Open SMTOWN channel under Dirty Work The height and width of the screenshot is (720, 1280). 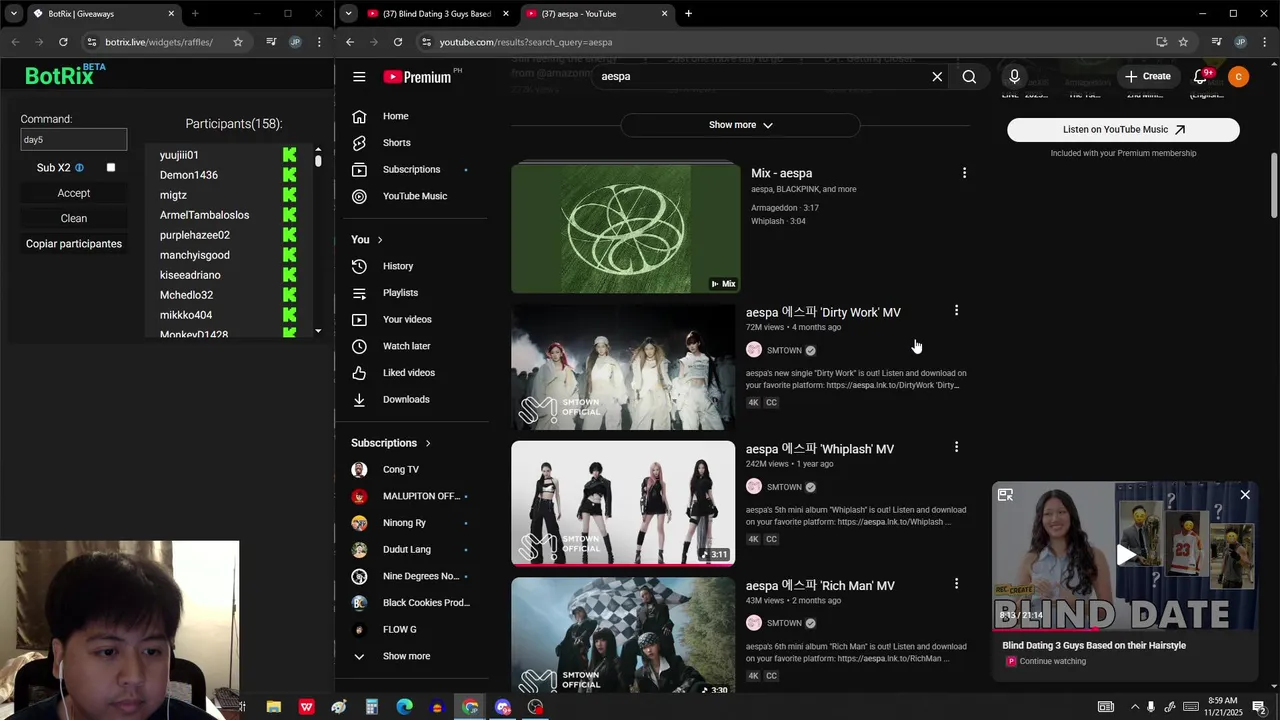click(784, 351)
